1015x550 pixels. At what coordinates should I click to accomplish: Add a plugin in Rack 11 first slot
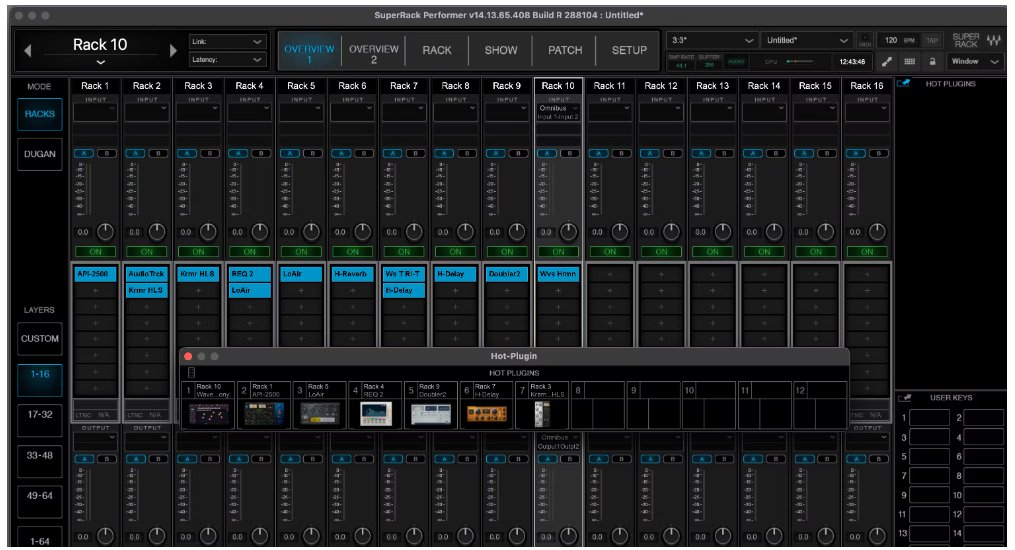(x=610, y=274)
